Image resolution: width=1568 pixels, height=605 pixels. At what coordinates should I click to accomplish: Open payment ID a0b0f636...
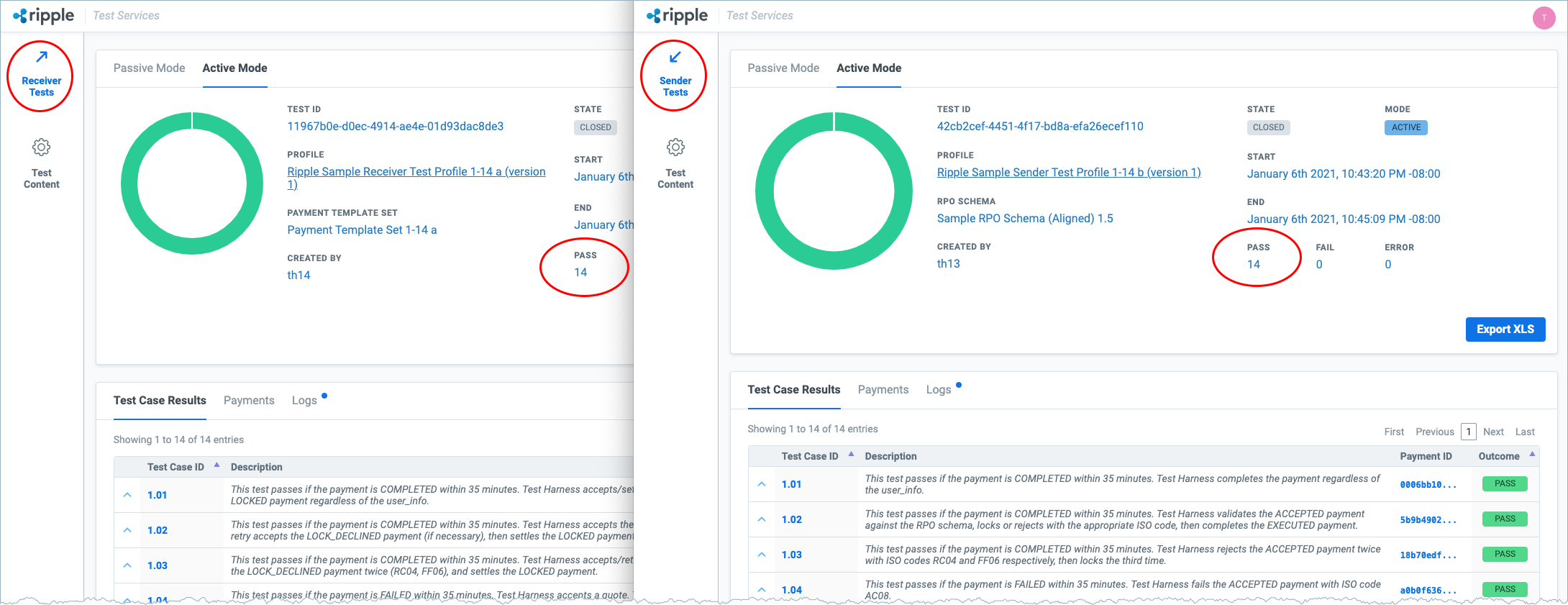1428,591
